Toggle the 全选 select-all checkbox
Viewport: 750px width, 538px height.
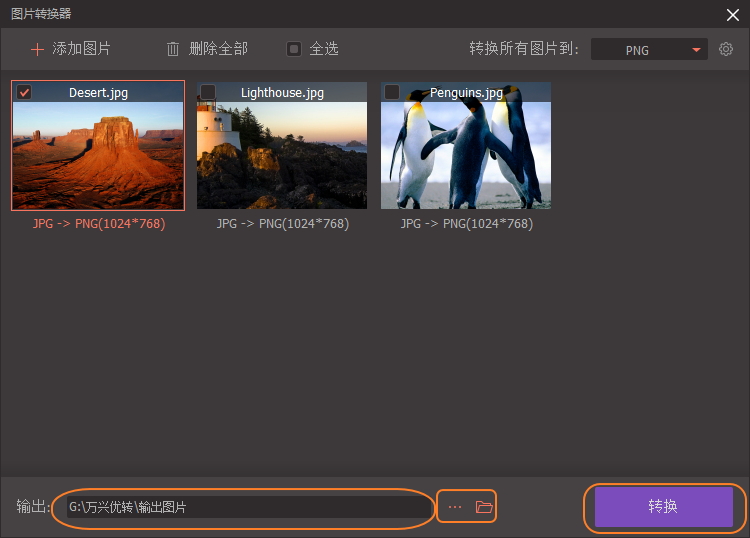[x=294, y=49]
